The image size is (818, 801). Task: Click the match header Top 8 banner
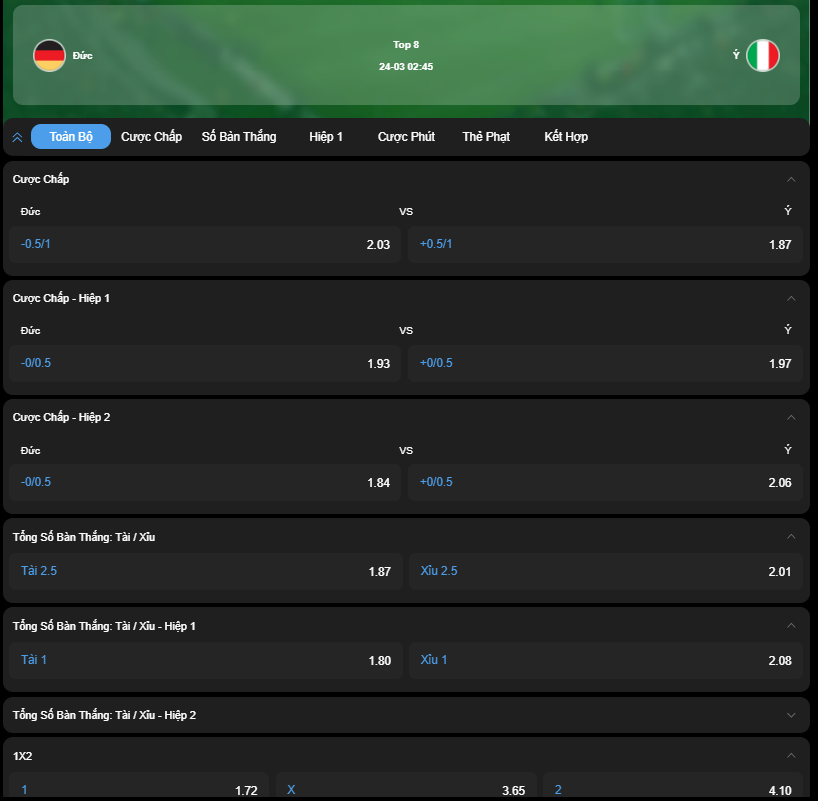406,55
